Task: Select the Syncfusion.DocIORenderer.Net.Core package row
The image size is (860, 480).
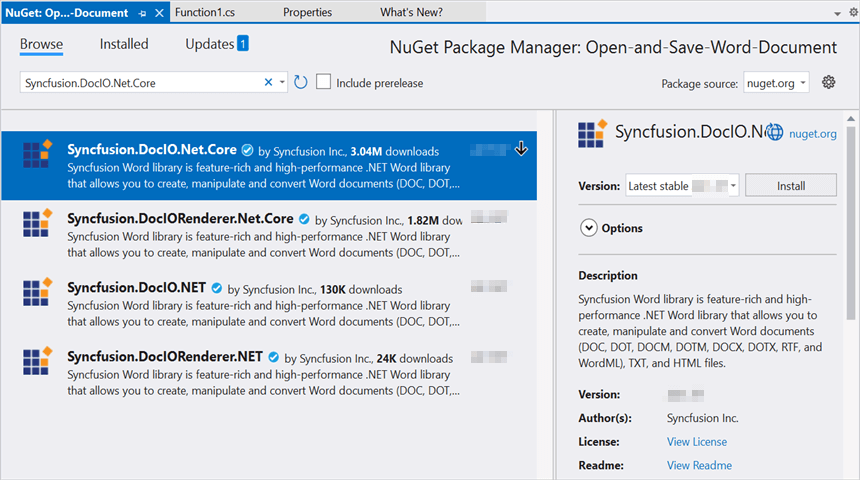Action: click(269, 235)
